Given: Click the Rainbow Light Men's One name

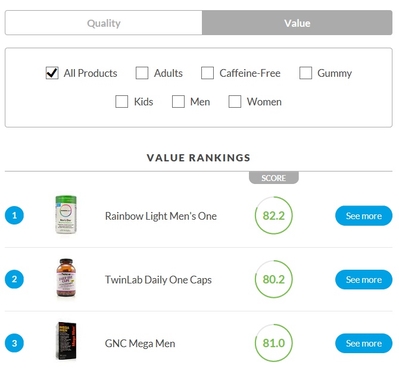Looking at the screenshot, I should point(161,216).
